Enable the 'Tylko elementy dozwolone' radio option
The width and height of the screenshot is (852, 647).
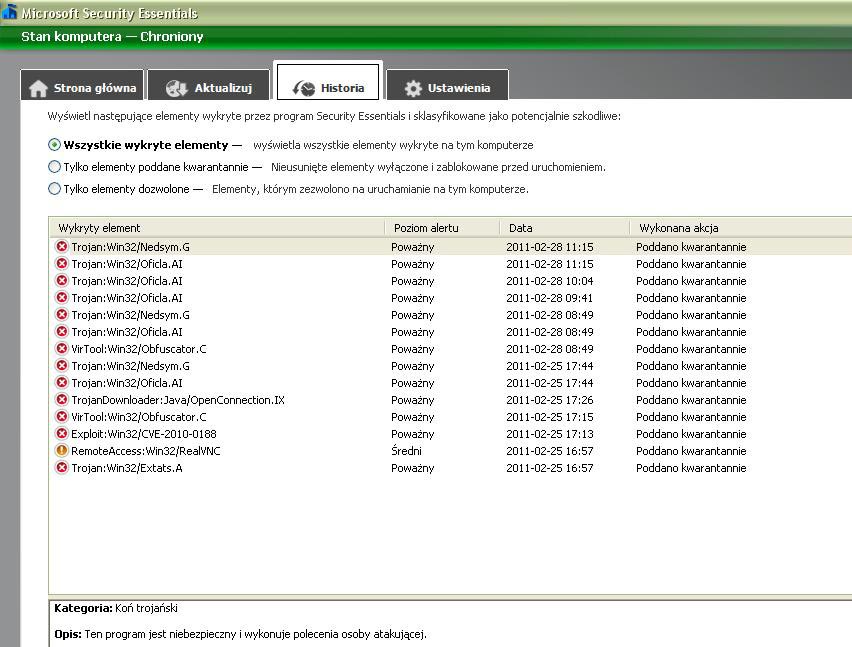(54, 189)
